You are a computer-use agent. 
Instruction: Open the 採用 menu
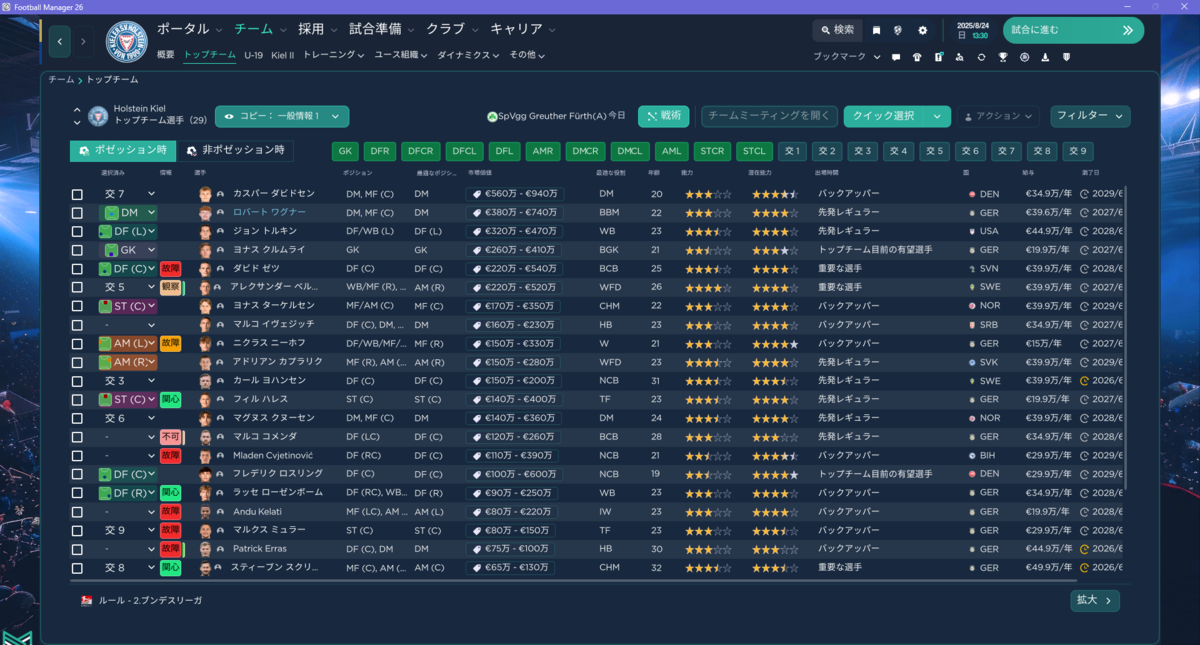coord(318,29)
